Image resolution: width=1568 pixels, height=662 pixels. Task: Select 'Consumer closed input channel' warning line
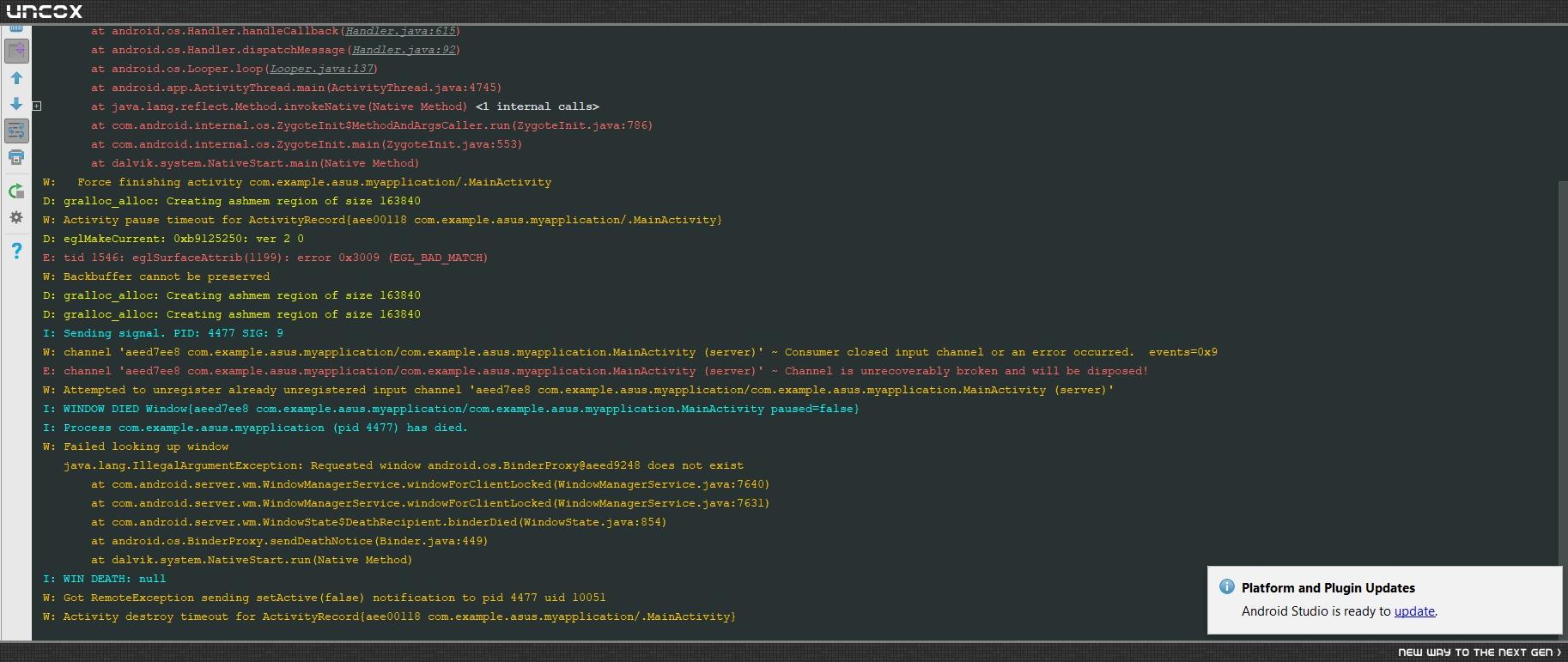tap(630, 352)
